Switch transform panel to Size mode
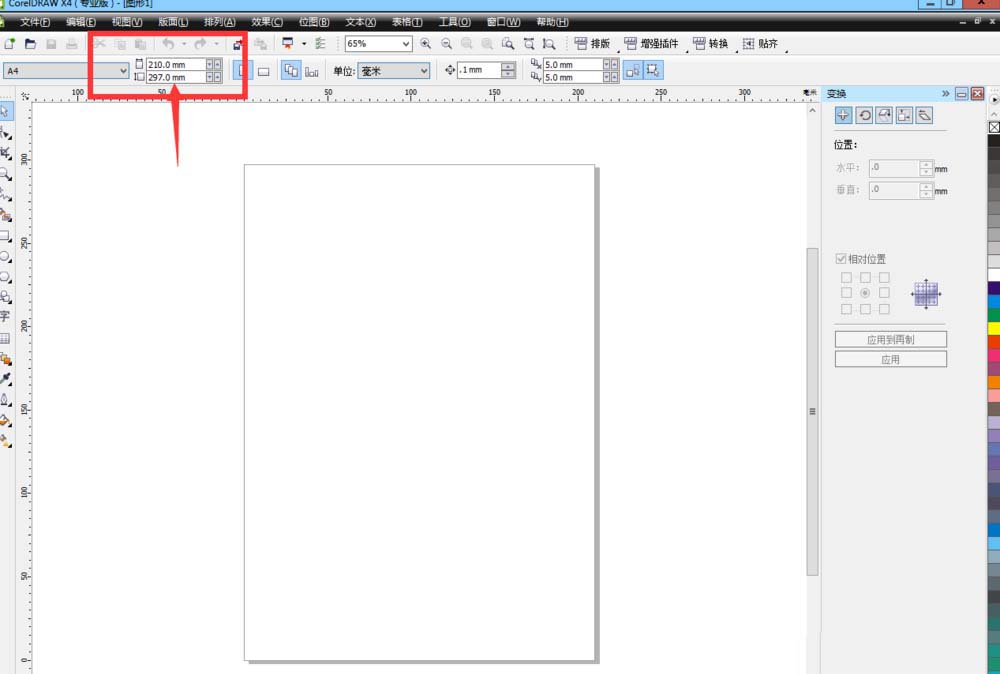The width and height of the screenshot is (1000, 674). click(x=904, y=115)
